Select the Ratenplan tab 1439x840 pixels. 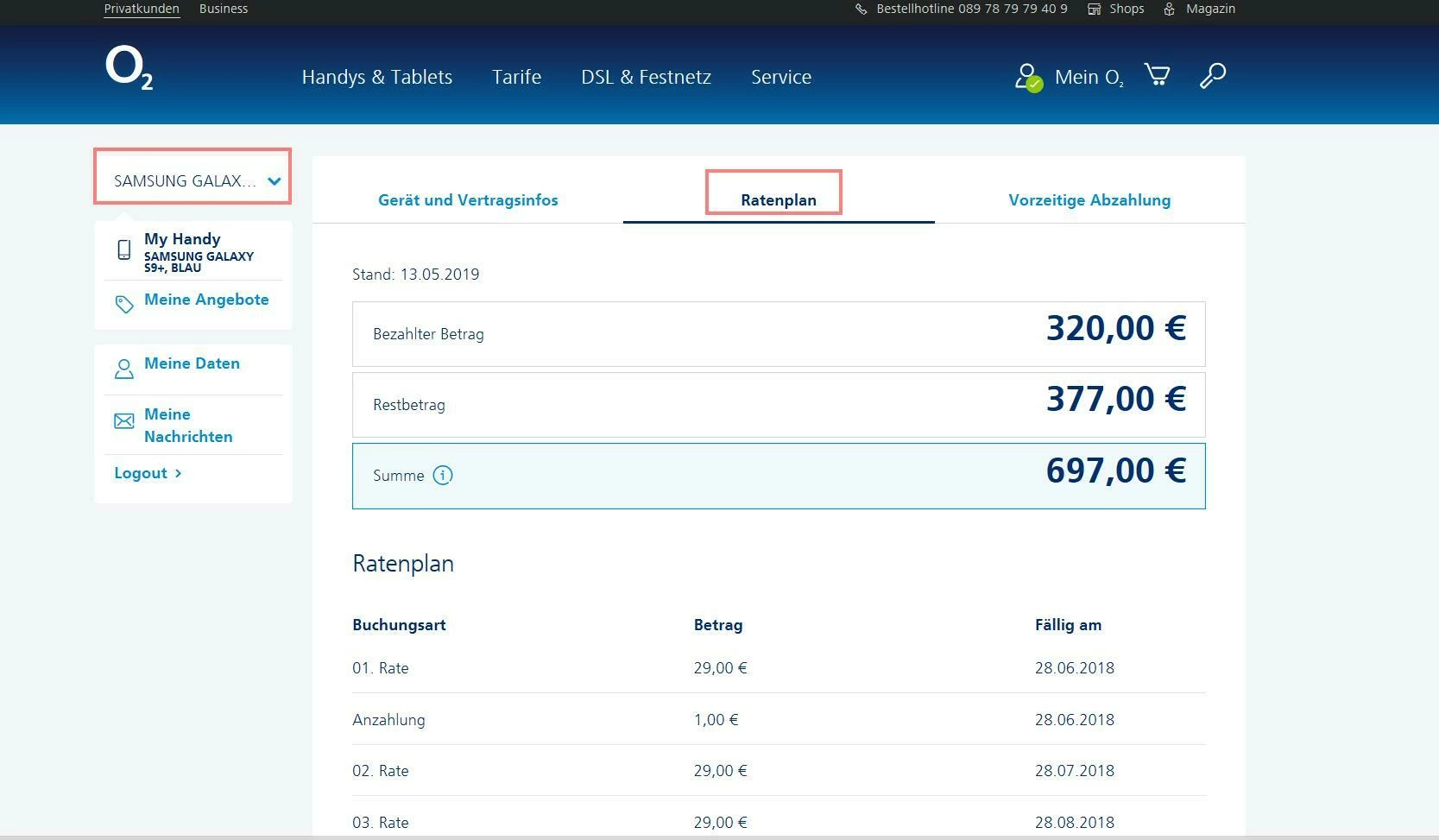778,199
